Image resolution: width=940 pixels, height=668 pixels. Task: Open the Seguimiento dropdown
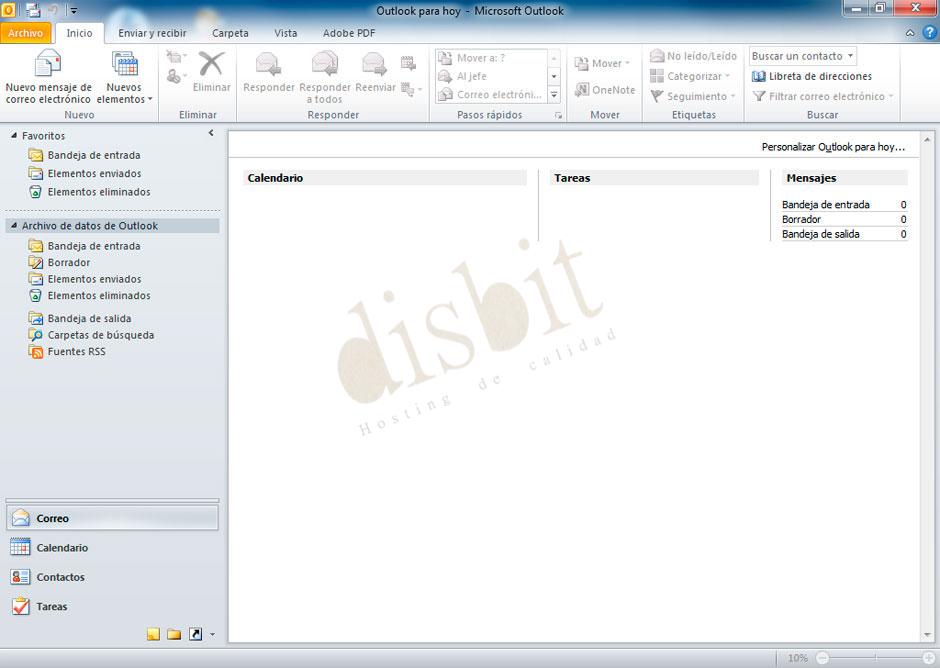[x=691, y=96]
